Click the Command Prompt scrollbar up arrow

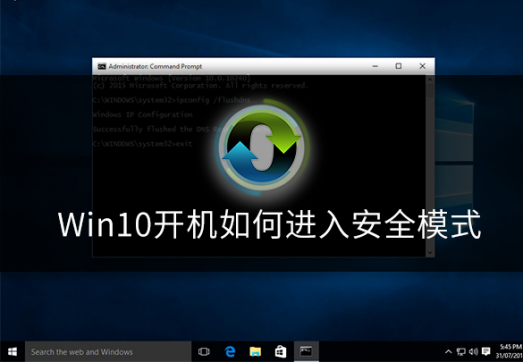point(430,79)
